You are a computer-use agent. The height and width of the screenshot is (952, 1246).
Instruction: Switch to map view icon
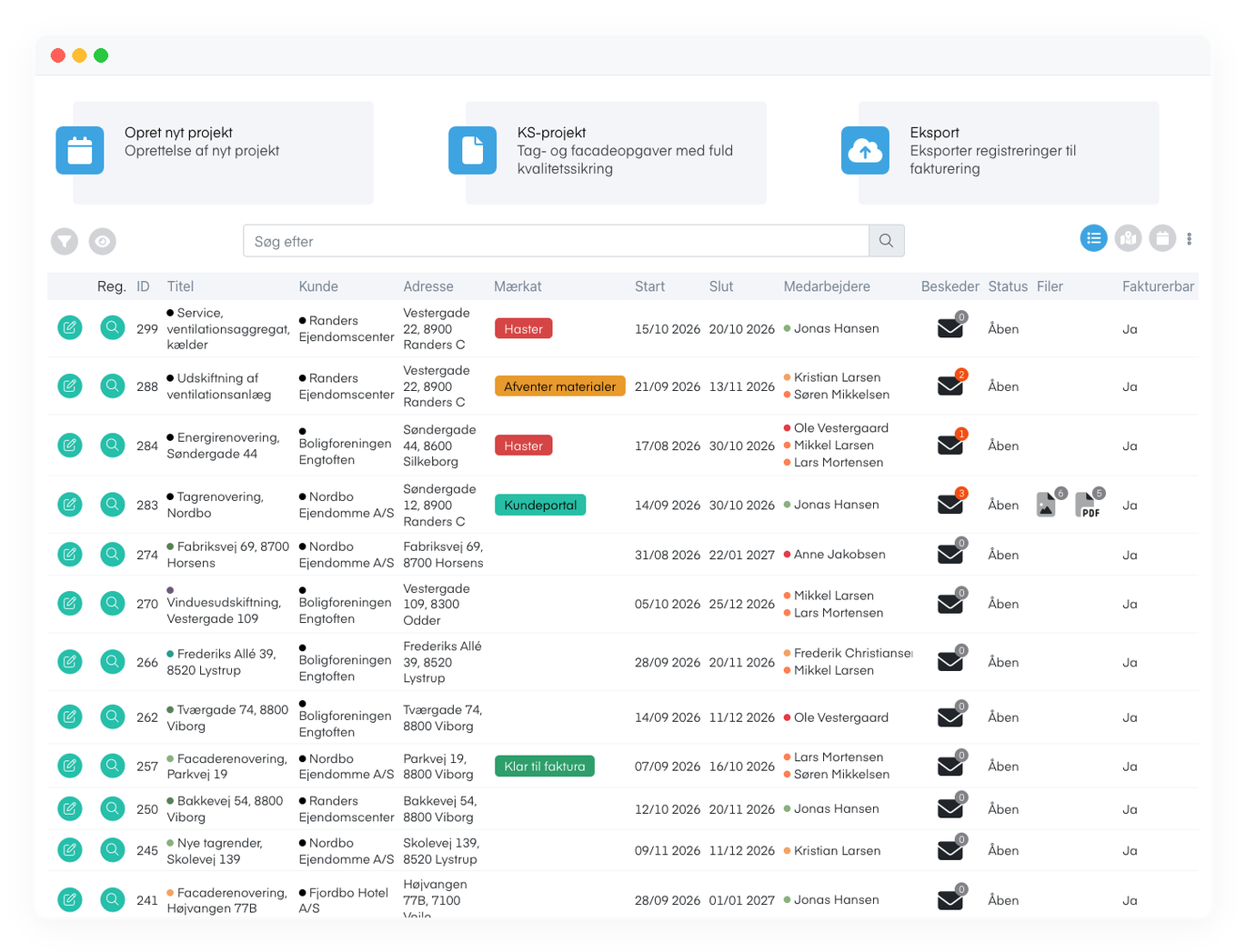pos(1128,238)
